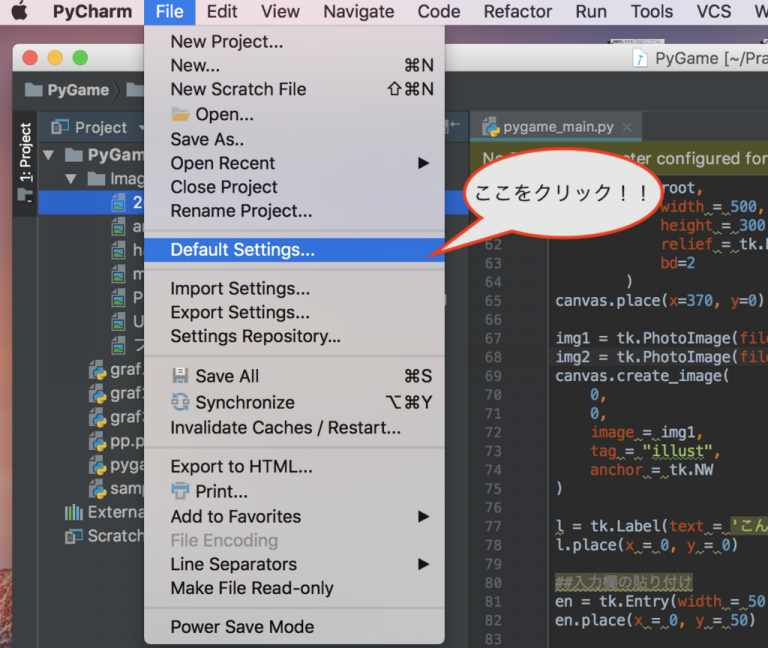Open the 1: Project side tool tab
The width and height of the screenshot is (768, 648).
(25, 162)
